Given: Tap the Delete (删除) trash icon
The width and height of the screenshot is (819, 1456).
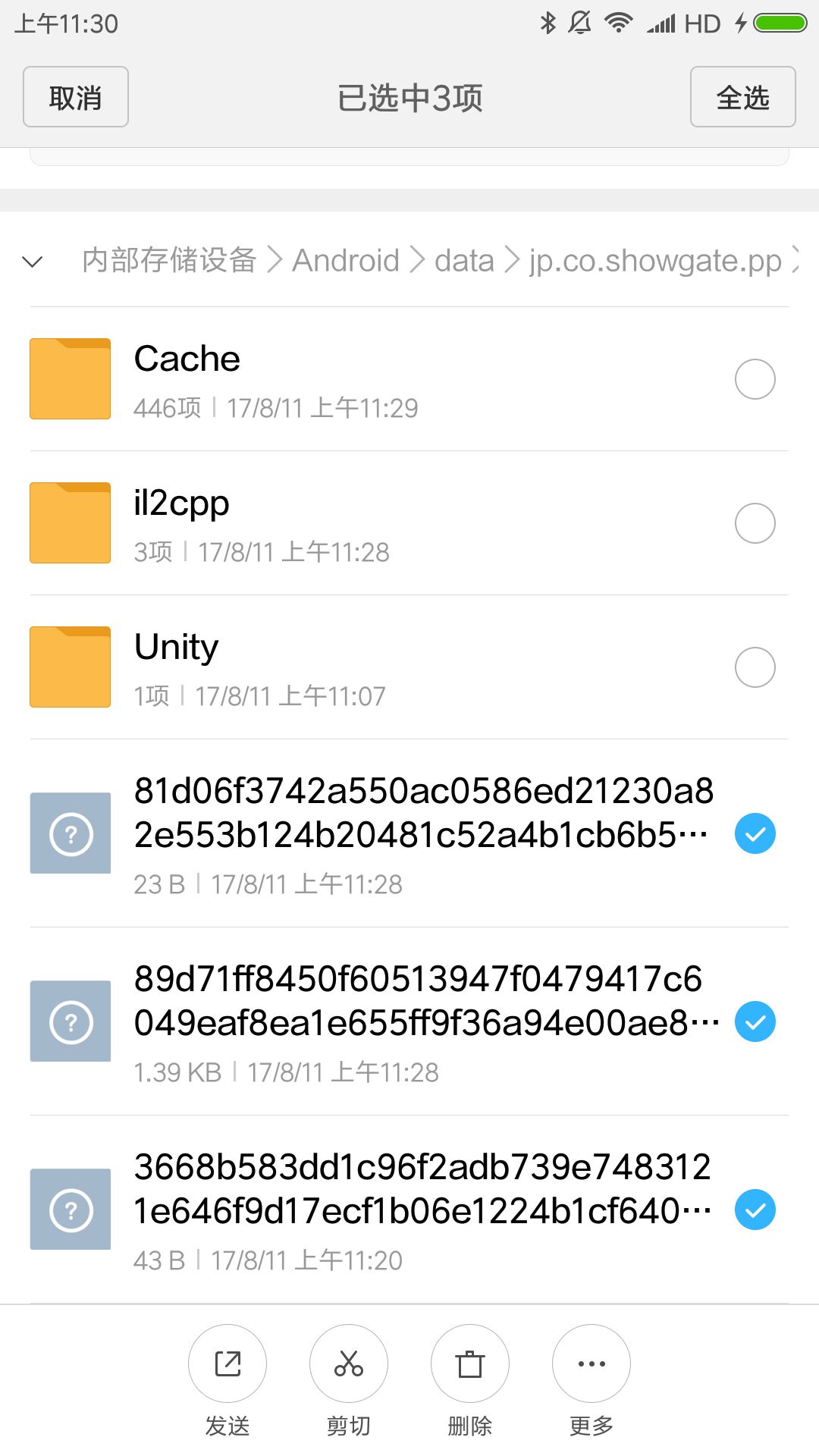Looking at the screenshot, I should pyautogui.click(x=470, y=1363).
